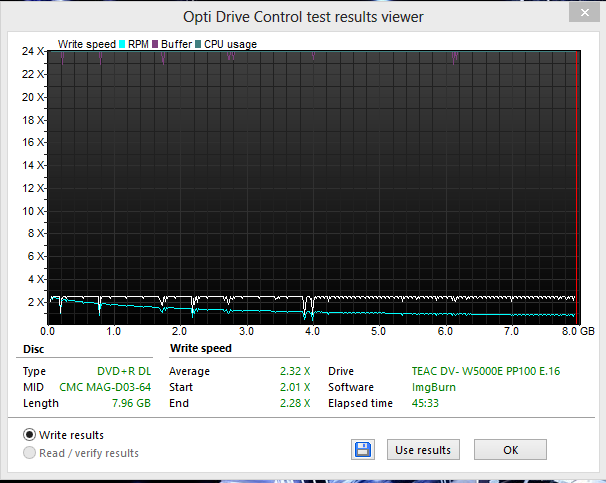Click the 4.0 x-axis label
606x483 pixels.
click(x=312, y=331)
